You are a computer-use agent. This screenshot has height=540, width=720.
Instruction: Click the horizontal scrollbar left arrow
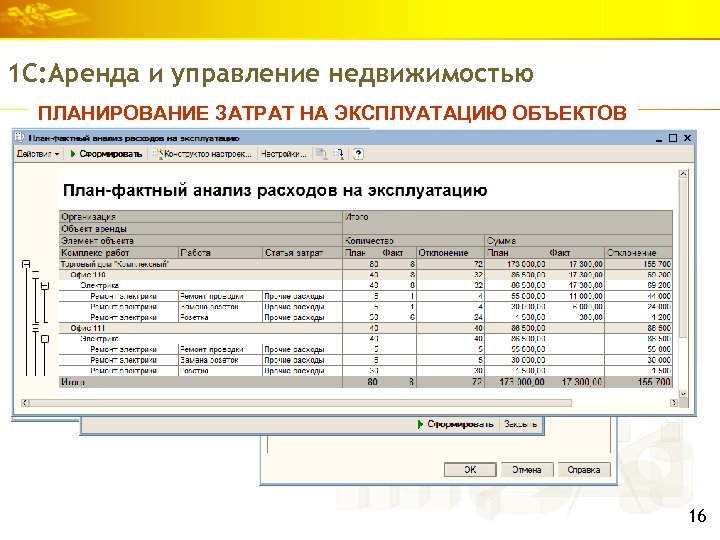25,403
